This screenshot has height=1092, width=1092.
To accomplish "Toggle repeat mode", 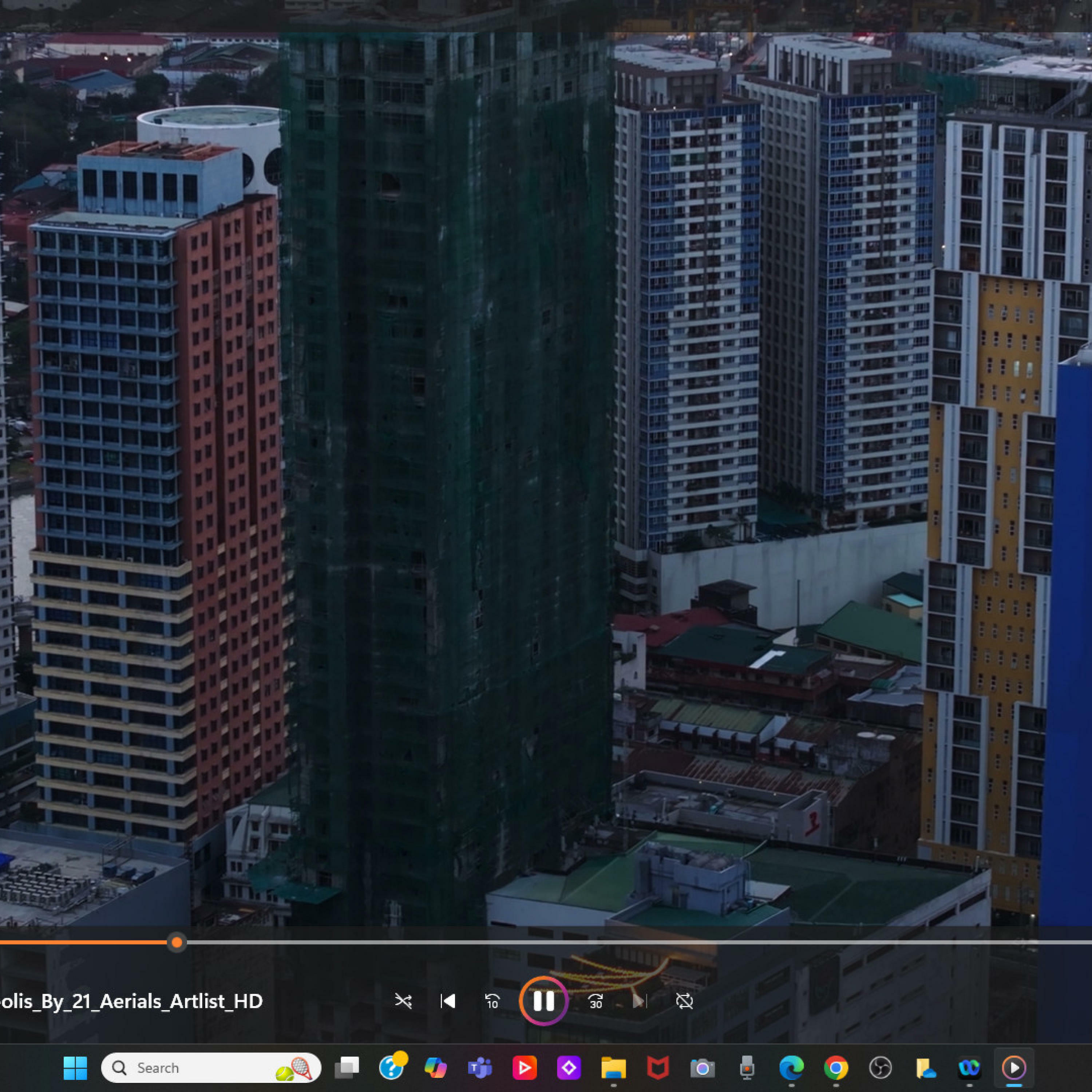I will point(684,1002).
